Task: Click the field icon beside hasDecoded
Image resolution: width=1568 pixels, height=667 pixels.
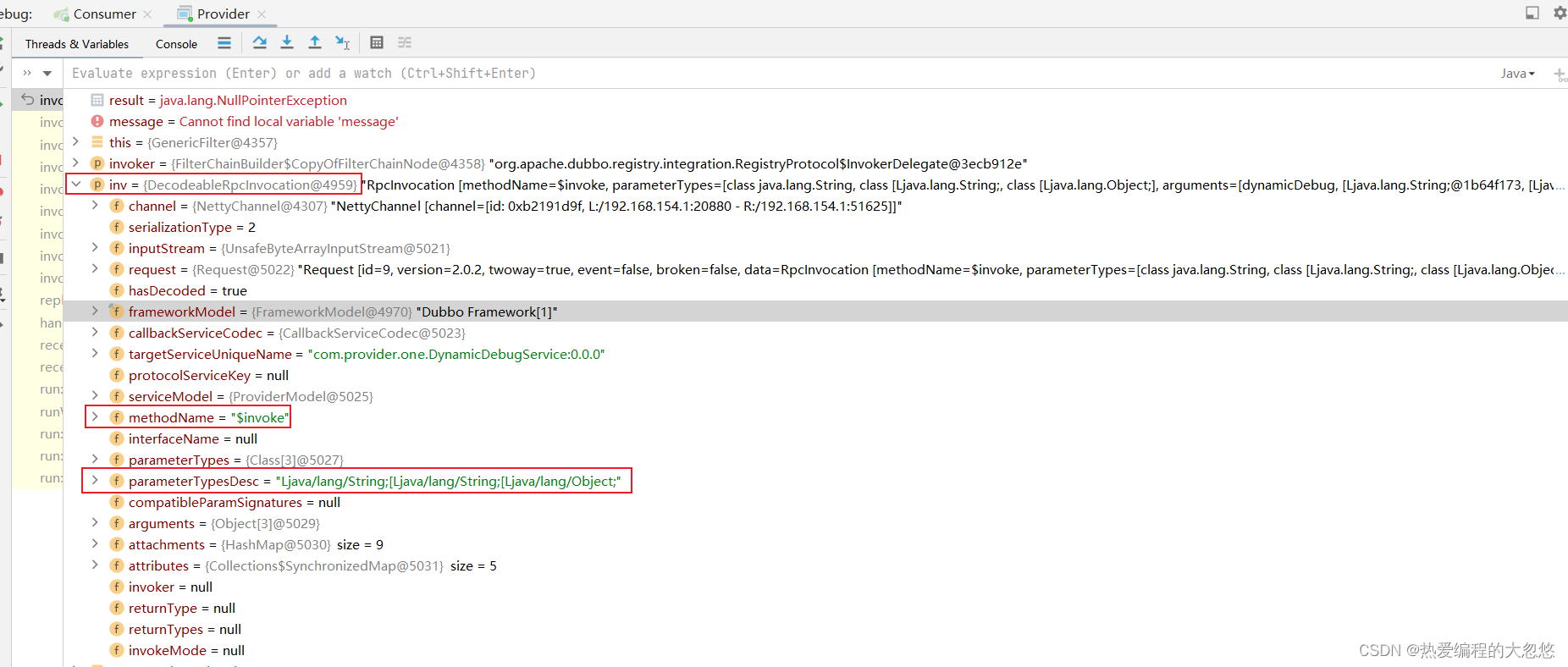Action: pos(117,290)
